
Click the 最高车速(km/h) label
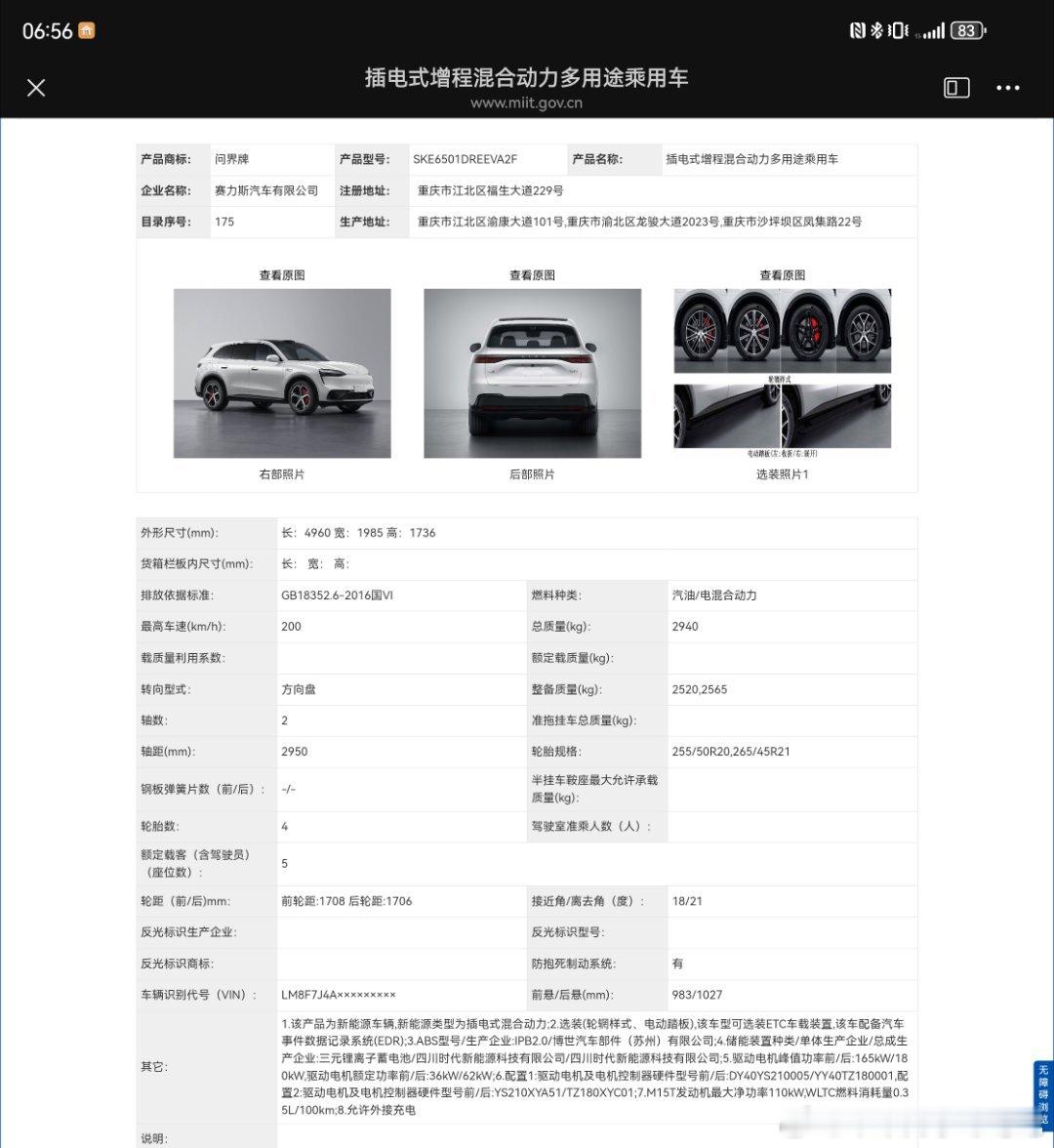(x=183, y=627)
